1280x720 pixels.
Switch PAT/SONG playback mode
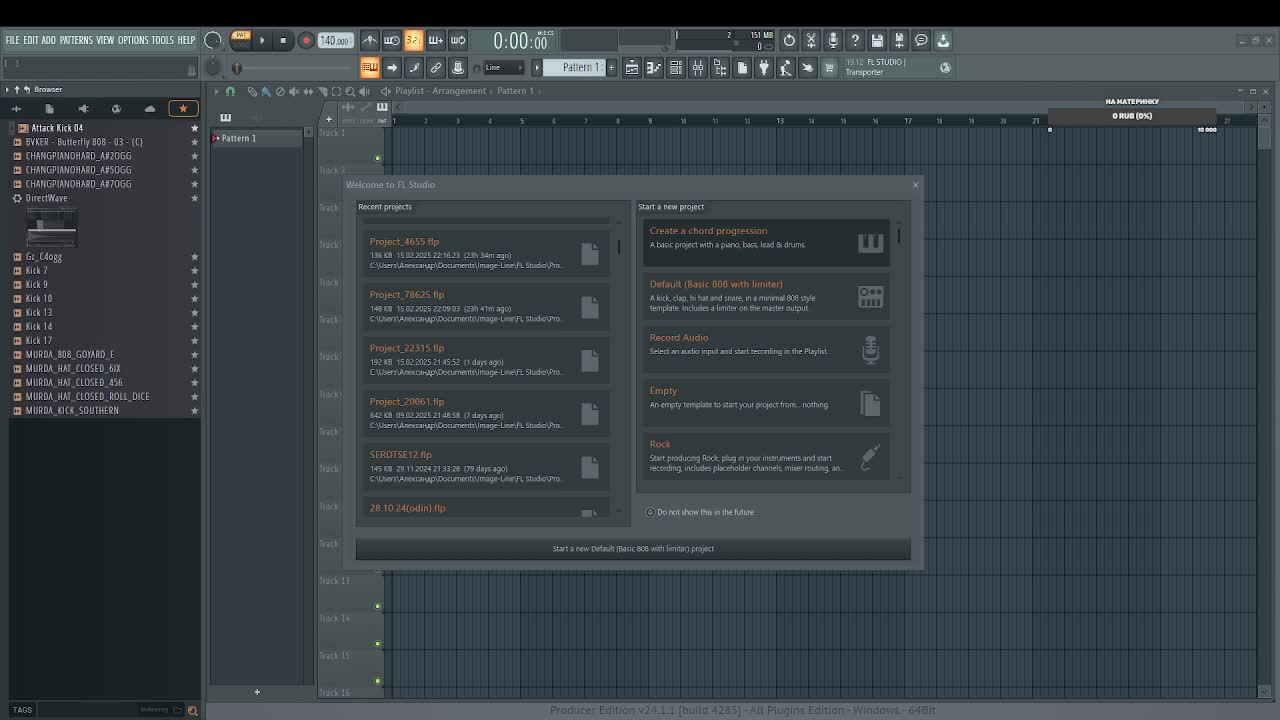[x=241, y=40]
